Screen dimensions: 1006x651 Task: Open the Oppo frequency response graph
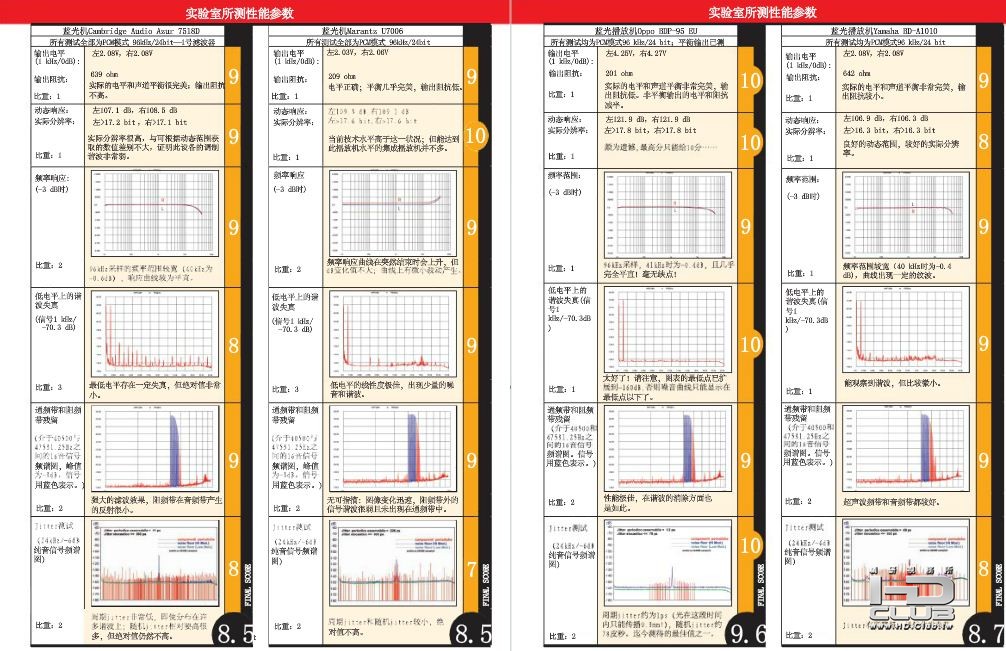point(667,216)
